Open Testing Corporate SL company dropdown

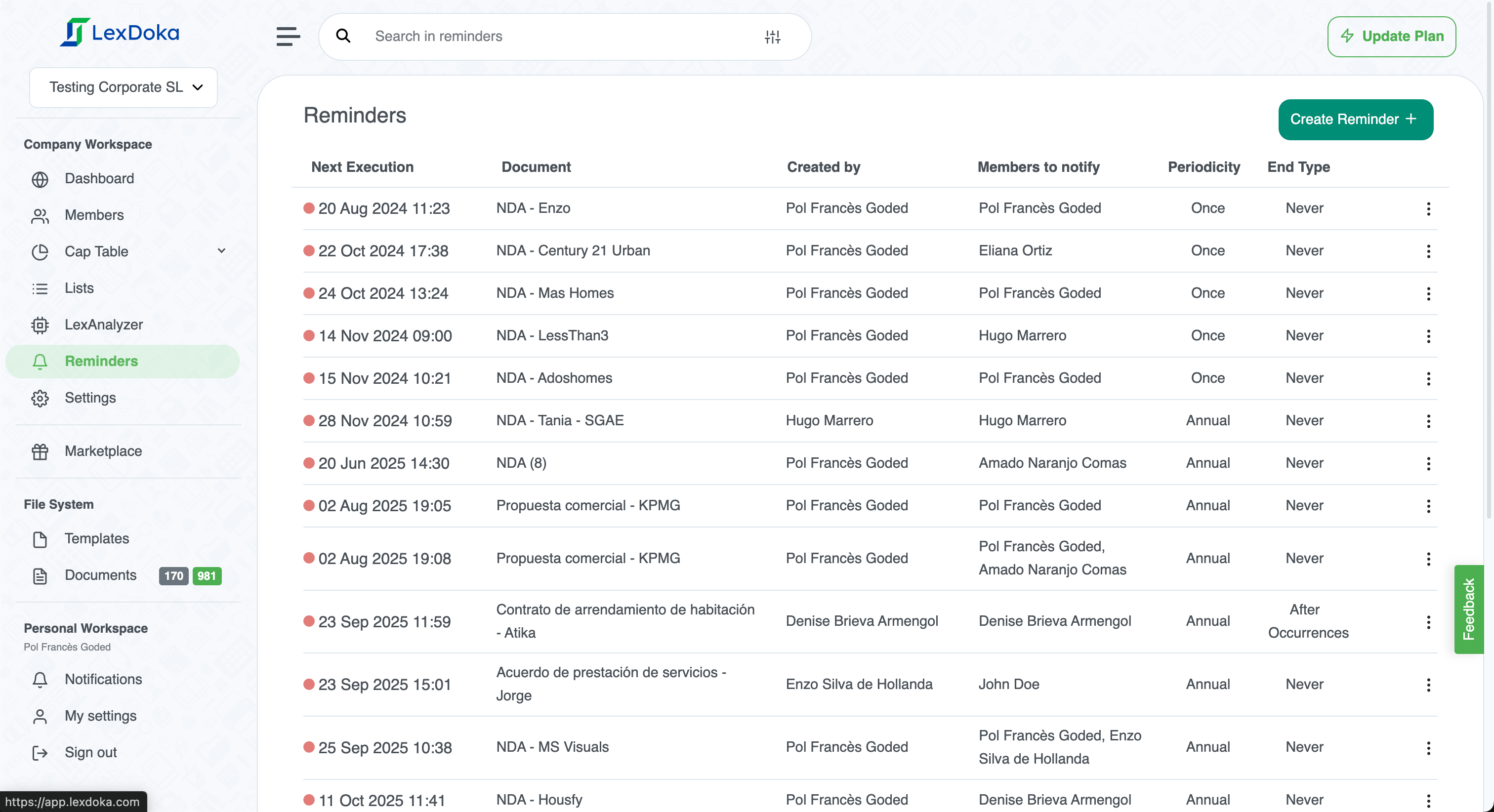click(124, 87)
